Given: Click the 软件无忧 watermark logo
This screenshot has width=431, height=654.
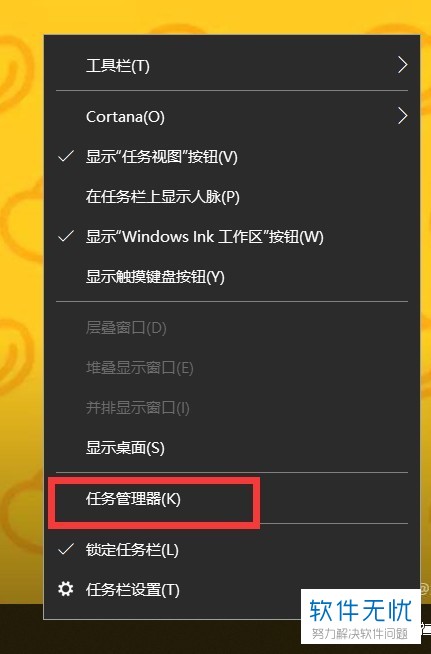Looking at the screenshot, I should [360, 616].
